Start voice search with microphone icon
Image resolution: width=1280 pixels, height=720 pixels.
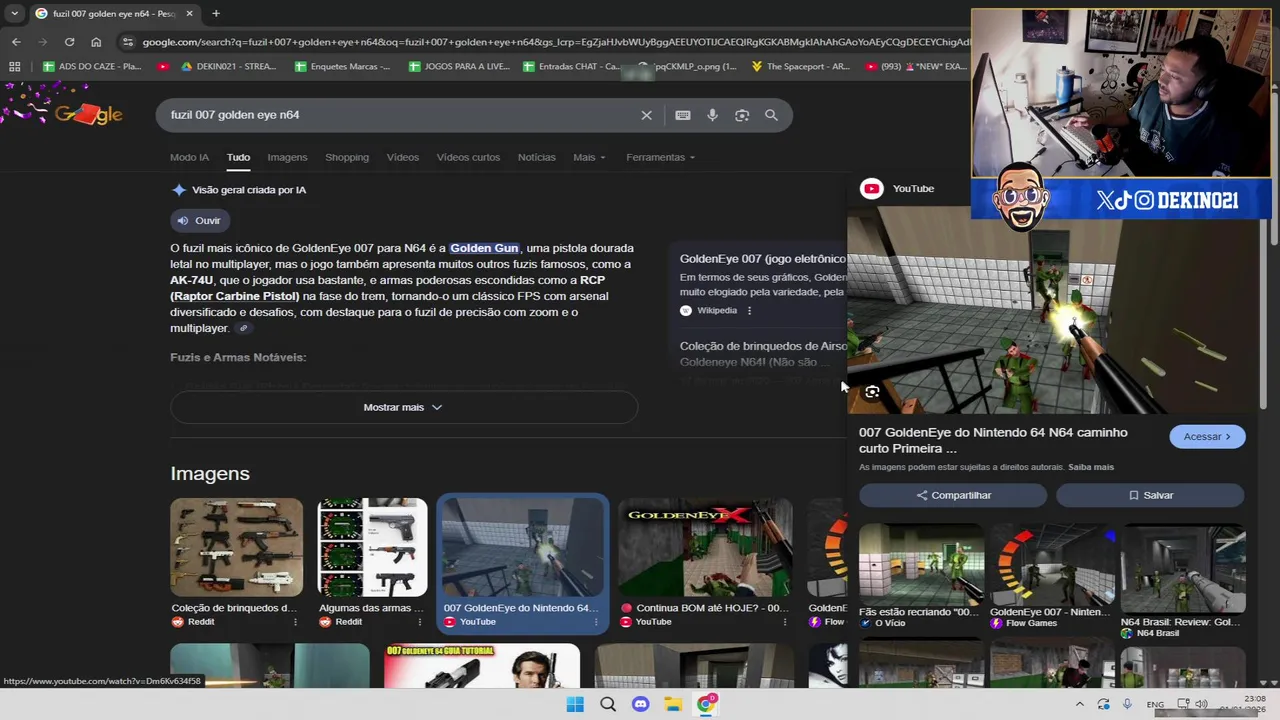(712, 115)
